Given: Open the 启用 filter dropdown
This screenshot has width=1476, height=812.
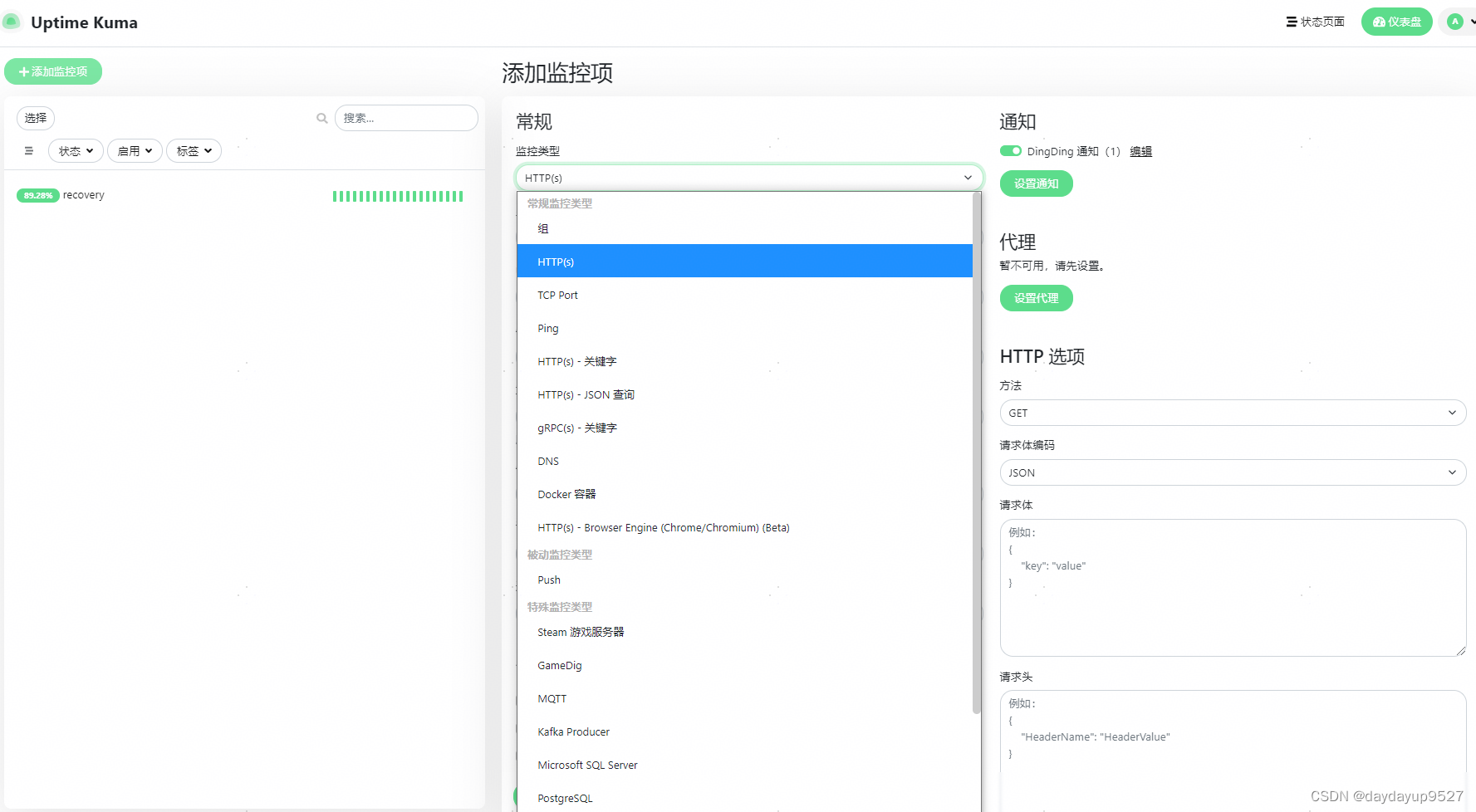Looking at the screenshot, I should [135, 151].
